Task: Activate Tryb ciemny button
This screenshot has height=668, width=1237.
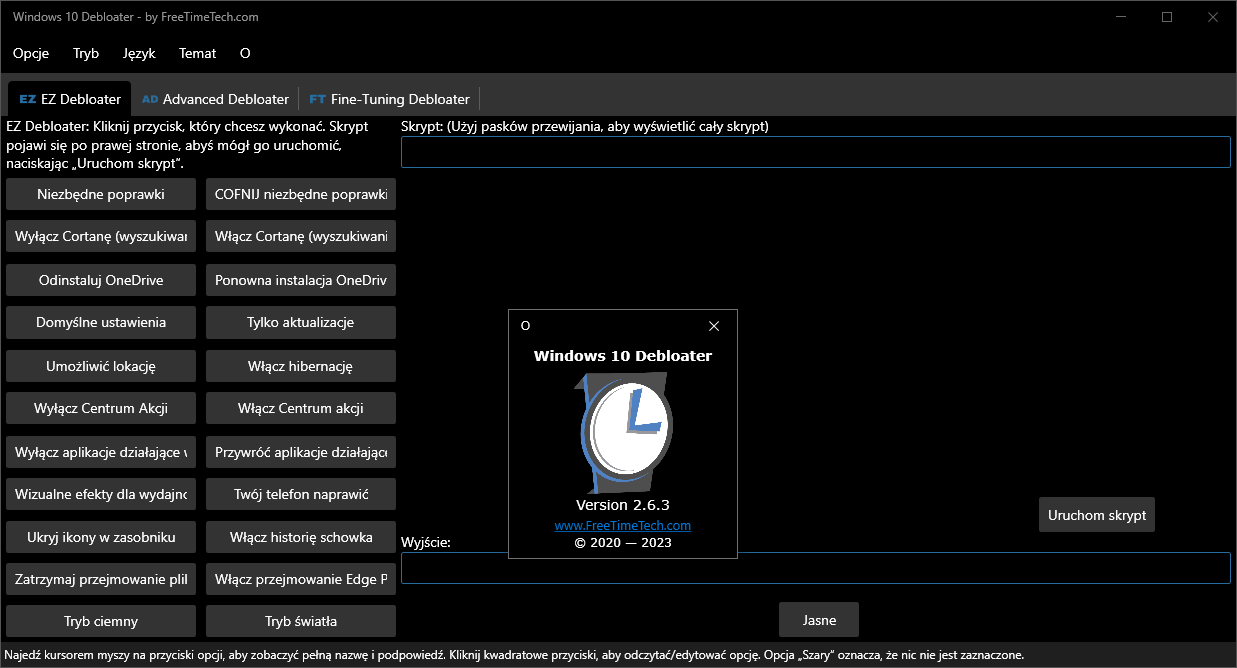Action: point(101,621)
